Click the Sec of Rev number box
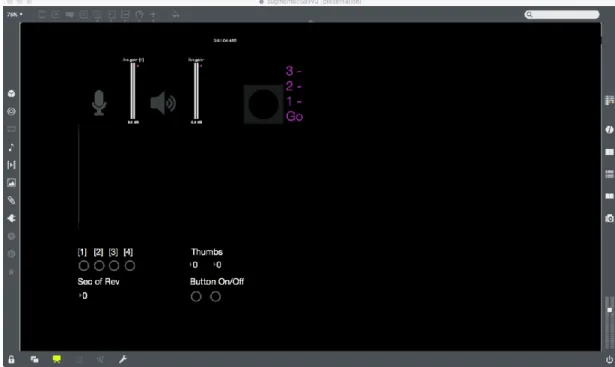615x367 pixels. click(83, 296)
